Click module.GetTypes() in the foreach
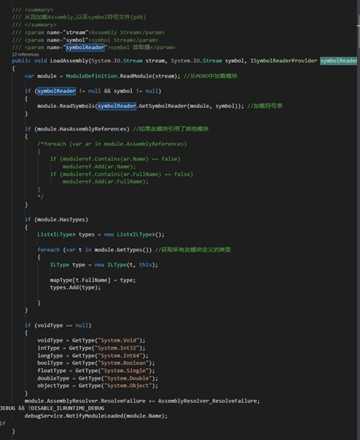 (123, 250)
